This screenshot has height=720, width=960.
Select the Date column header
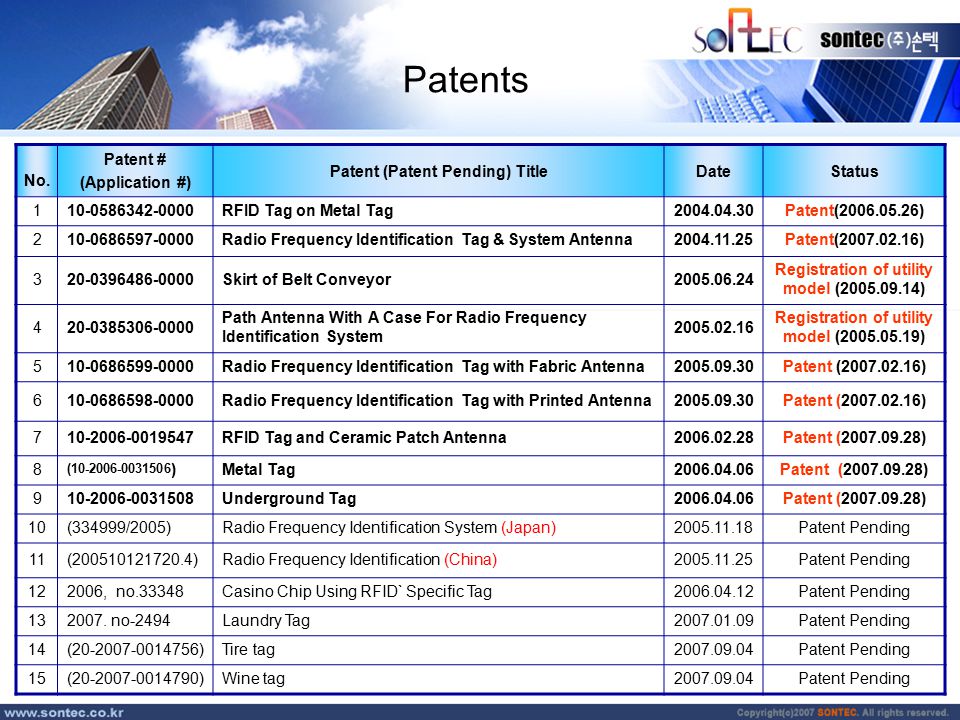tap(713, 171)
